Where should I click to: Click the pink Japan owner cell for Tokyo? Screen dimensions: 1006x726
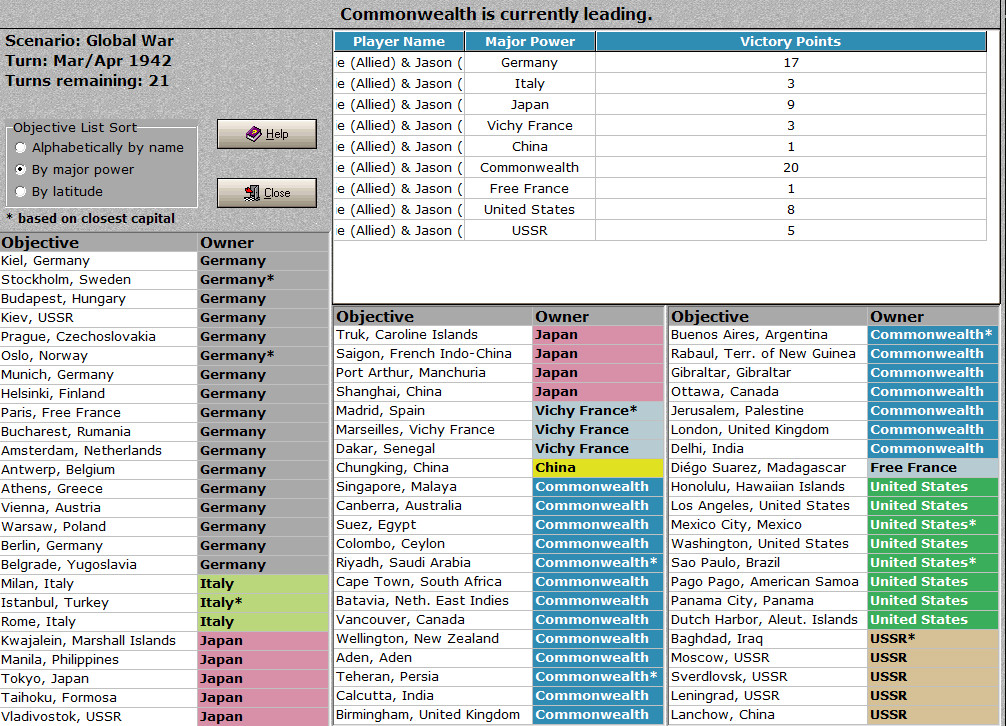click(x=263, y=679)
